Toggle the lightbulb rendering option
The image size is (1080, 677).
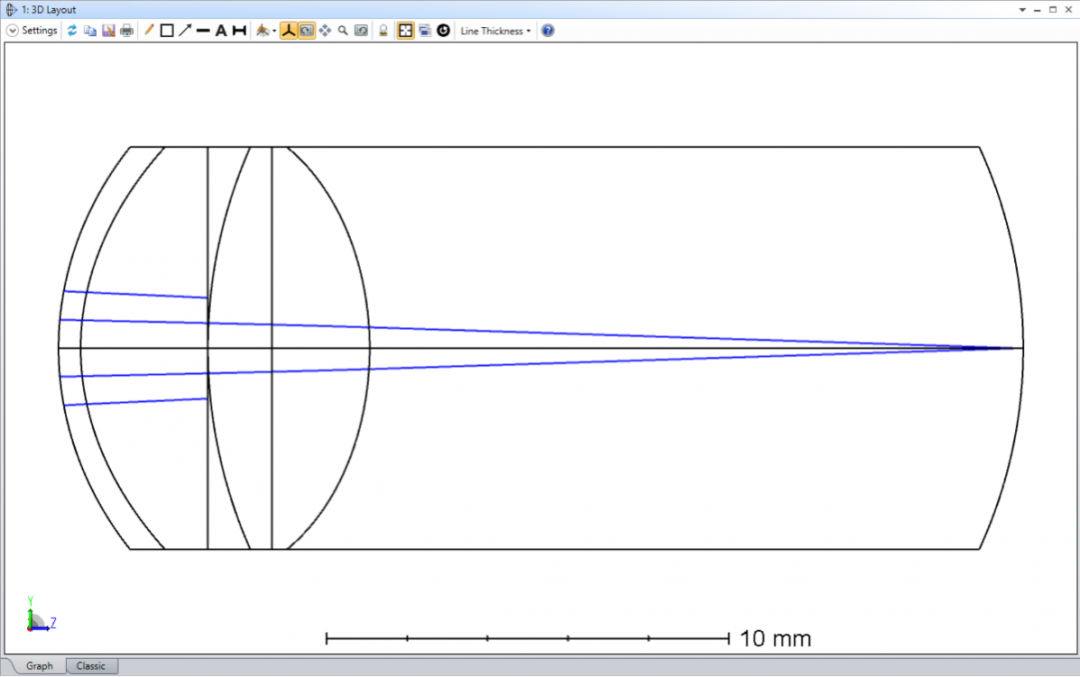pos(383,30)
